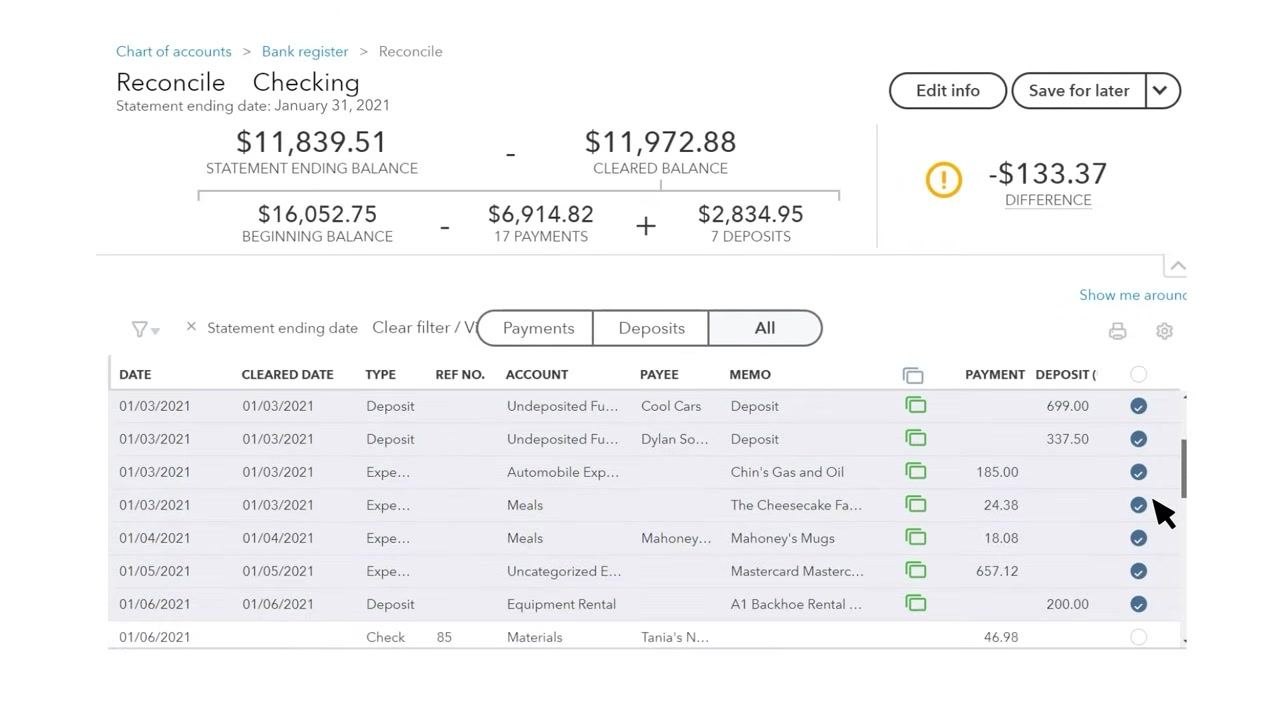Screen dimensions: 1280x720
Task: Click Save for later button
Action: click(x=1079, y=90)
